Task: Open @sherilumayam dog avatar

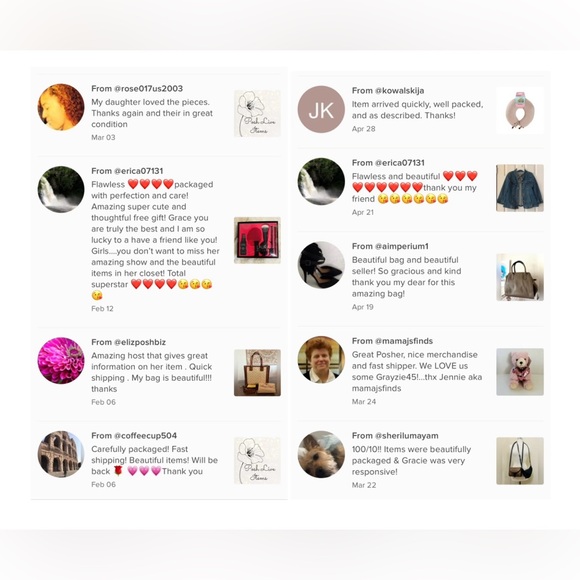Action: (x=321, y=454)
